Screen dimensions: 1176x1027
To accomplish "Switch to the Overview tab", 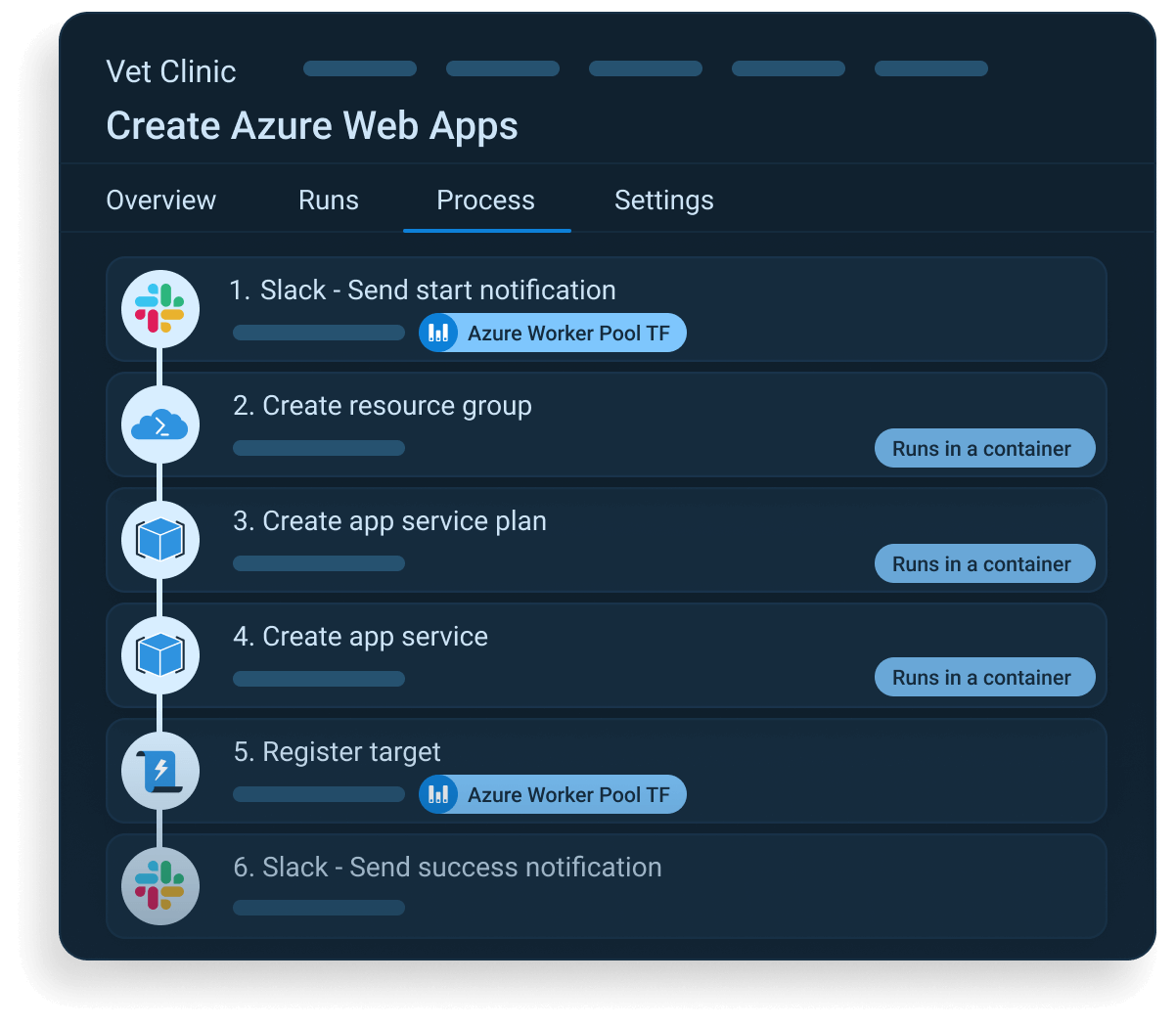I will click(160, 200).
